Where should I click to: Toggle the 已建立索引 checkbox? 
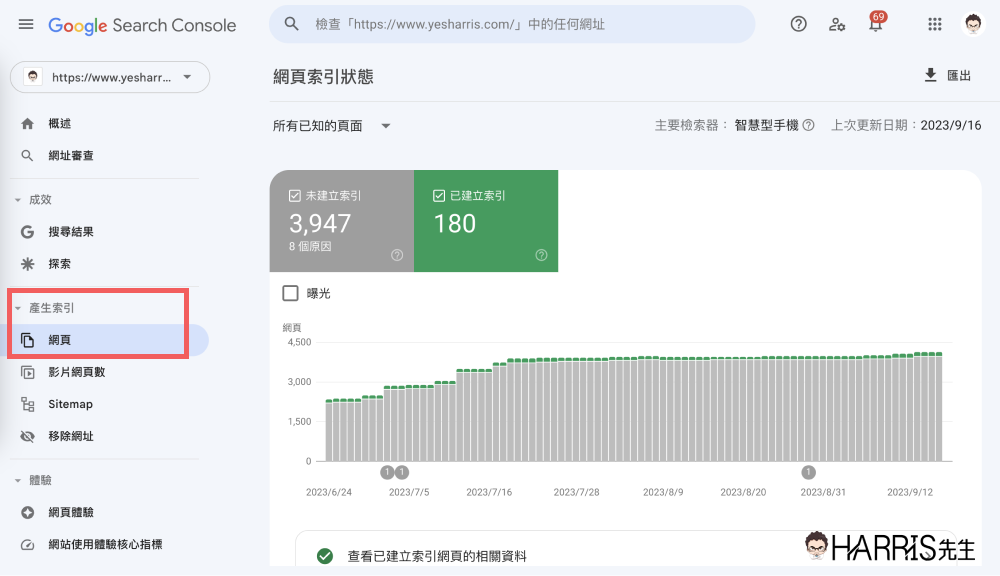(439, 196)
